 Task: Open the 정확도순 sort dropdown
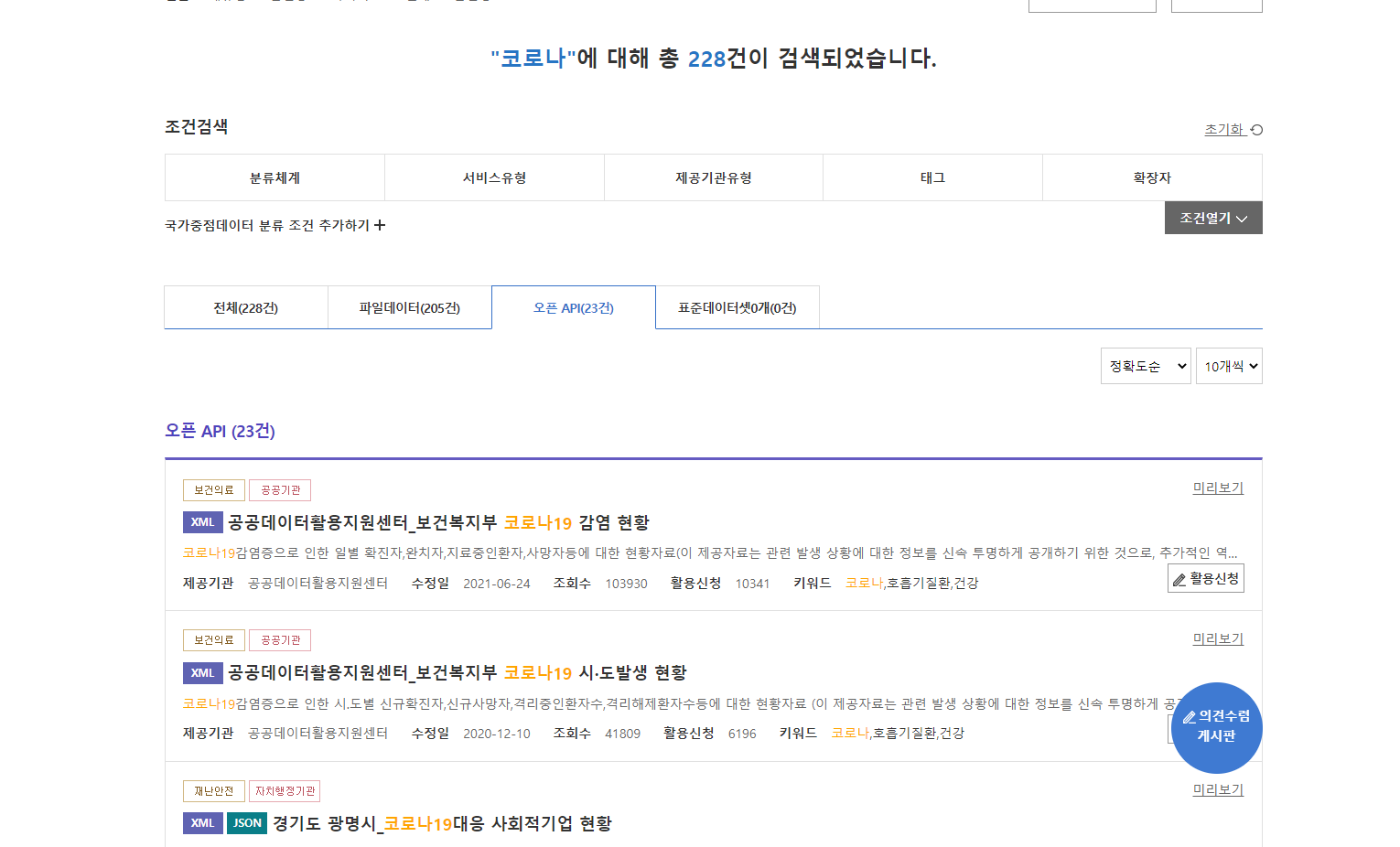pyautogui.click(x=1146, y=366)
